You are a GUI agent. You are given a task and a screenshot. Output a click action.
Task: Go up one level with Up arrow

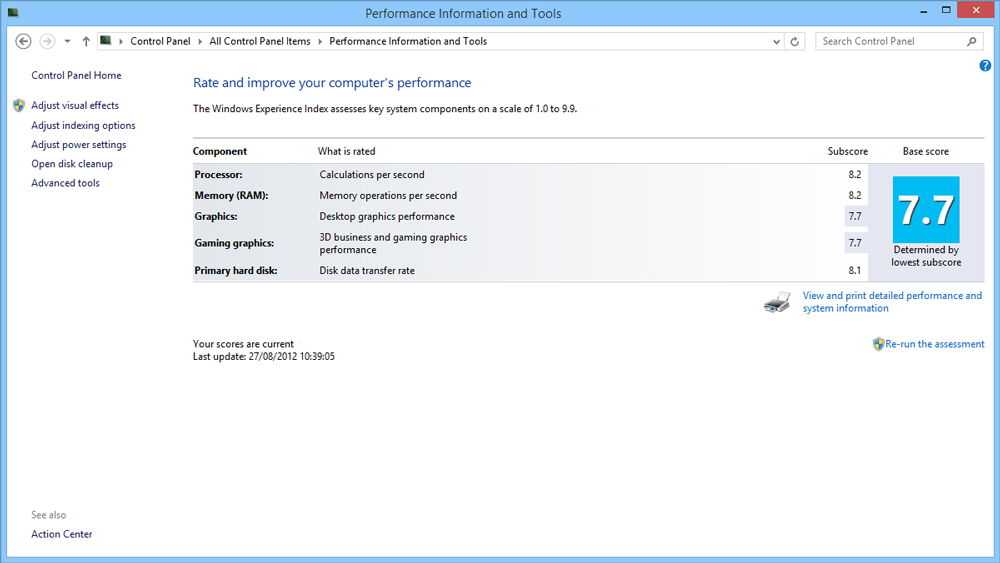[x=85, y=41]
